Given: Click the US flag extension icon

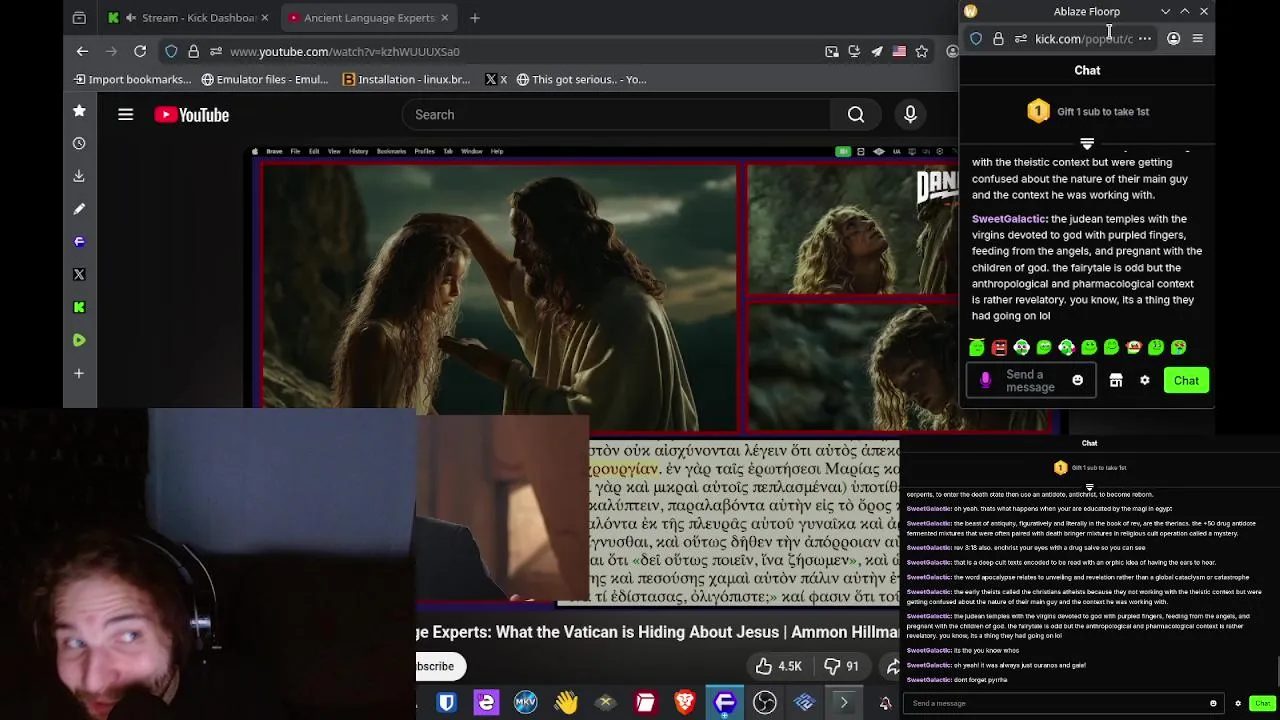Looking at the screenshot, I should (899, 51).
